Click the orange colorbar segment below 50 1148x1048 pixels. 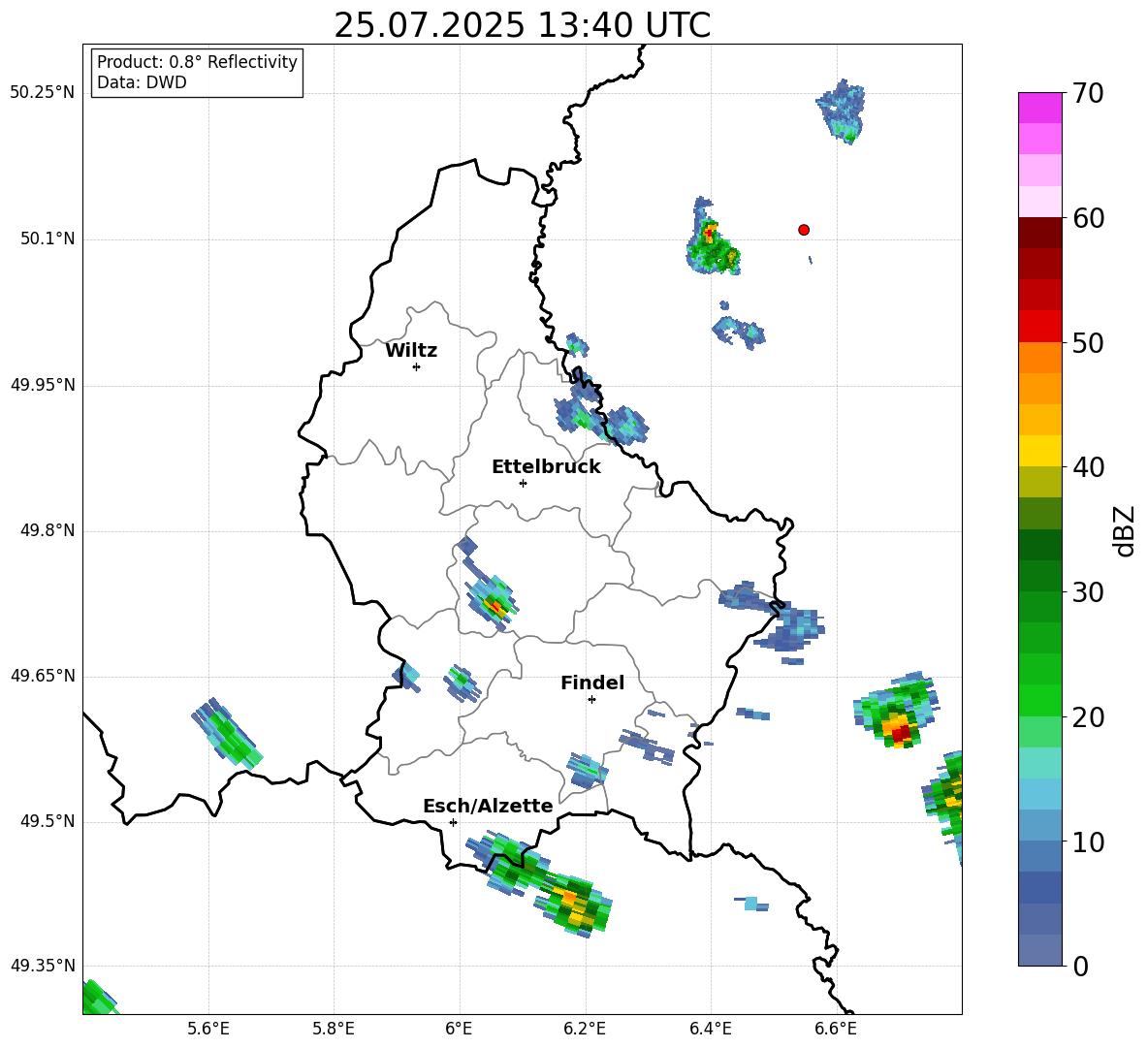coord(1039,357)
